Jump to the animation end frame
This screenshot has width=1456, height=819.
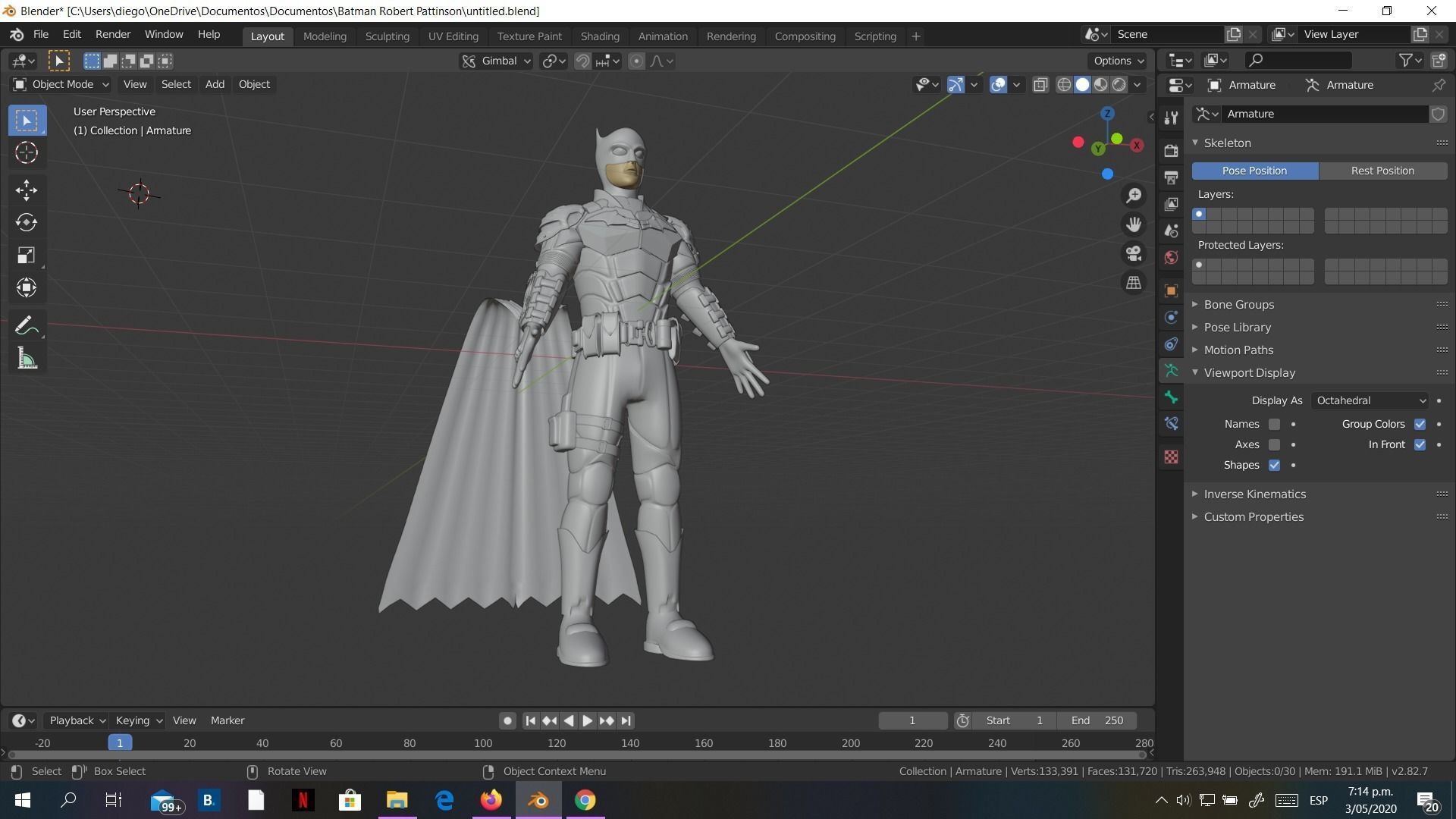pyautogui.click(x=626, y=720)
